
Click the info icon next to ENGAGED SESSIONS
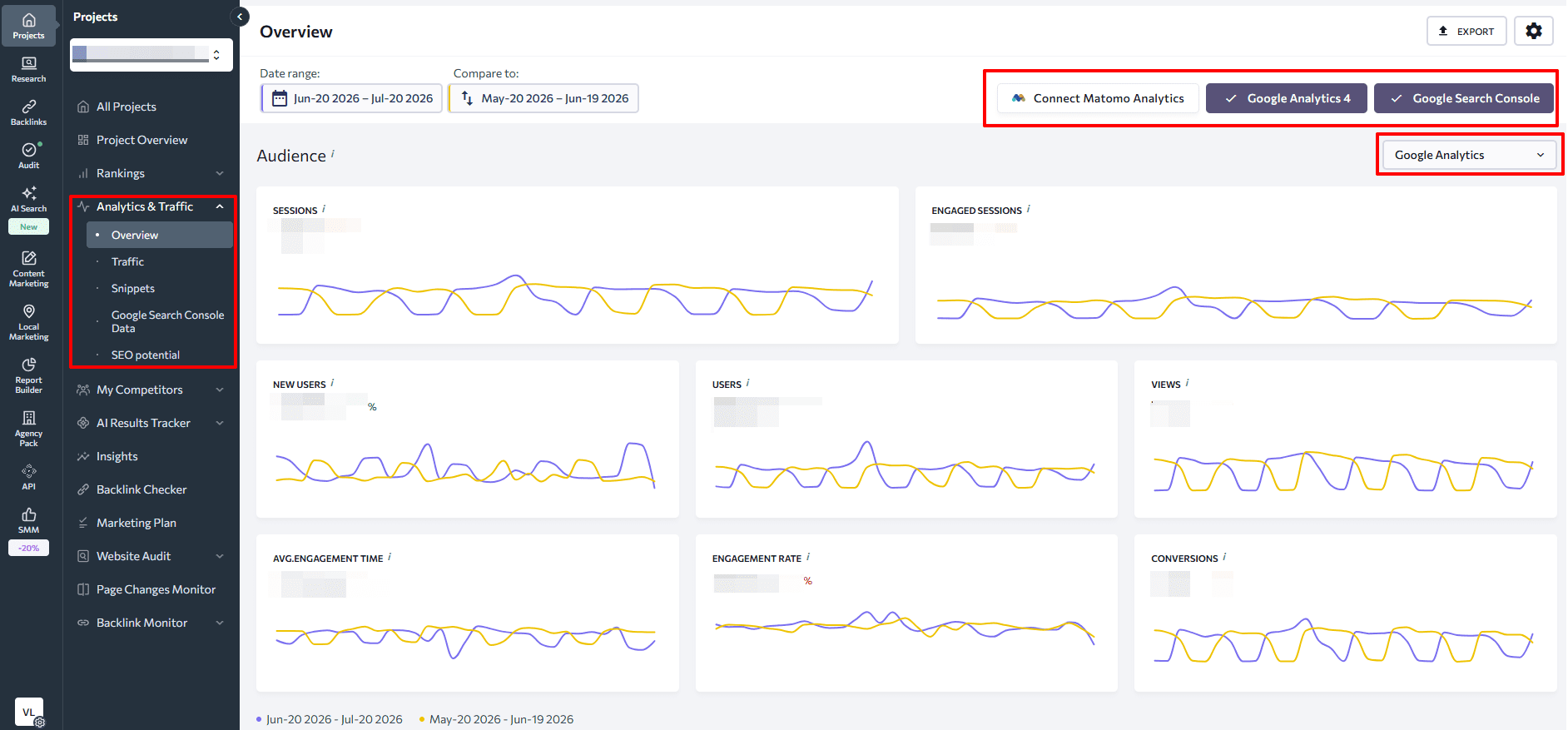[1029, 209]
